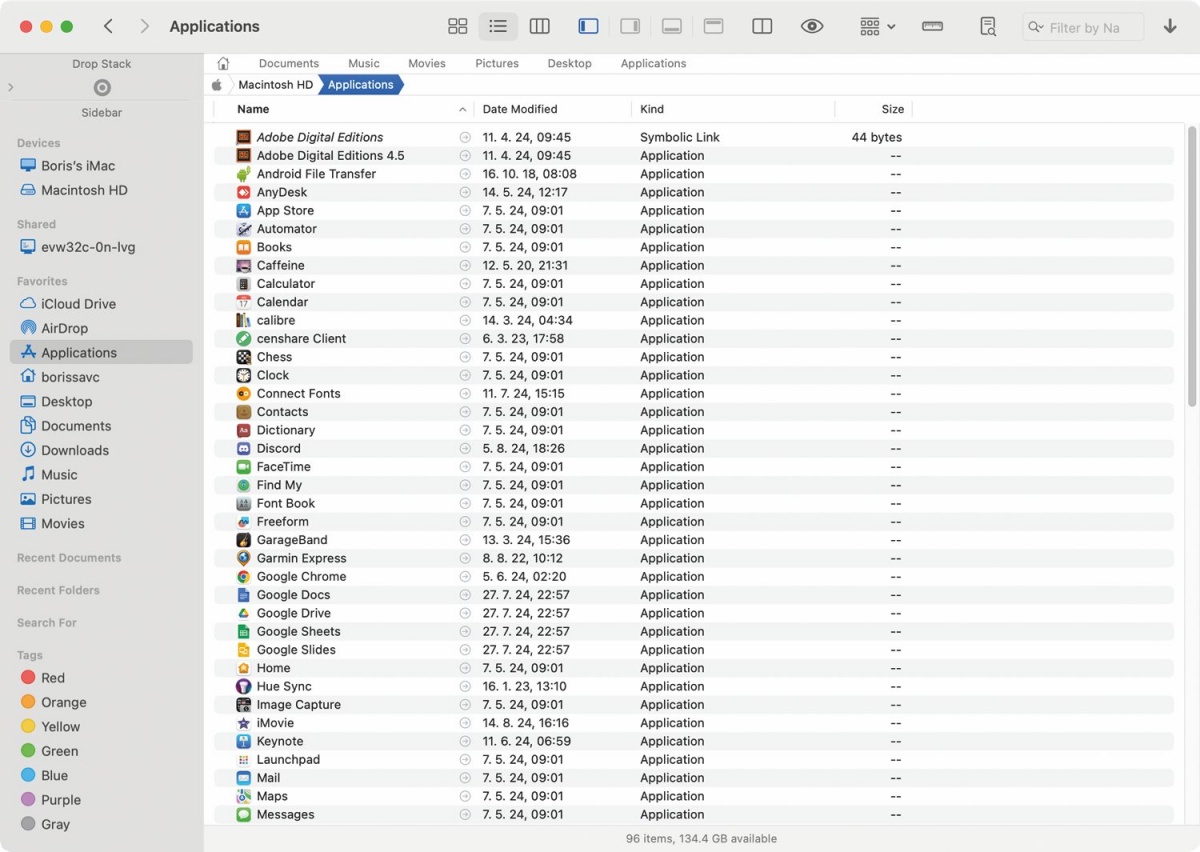Open Movies in the favorites bar
1200x852 pixels.
(x=427, y=64)
